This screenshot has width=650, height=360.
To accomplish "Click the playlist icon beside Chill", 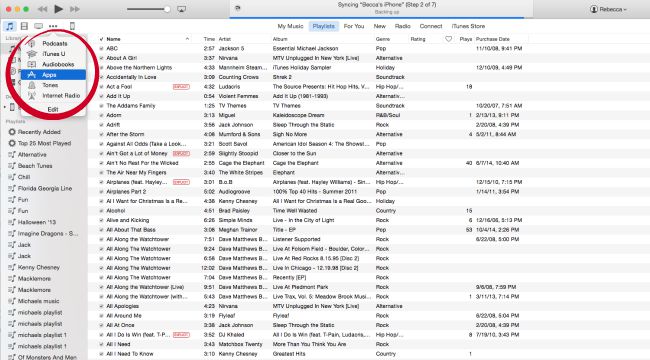I will coord(12,177).
